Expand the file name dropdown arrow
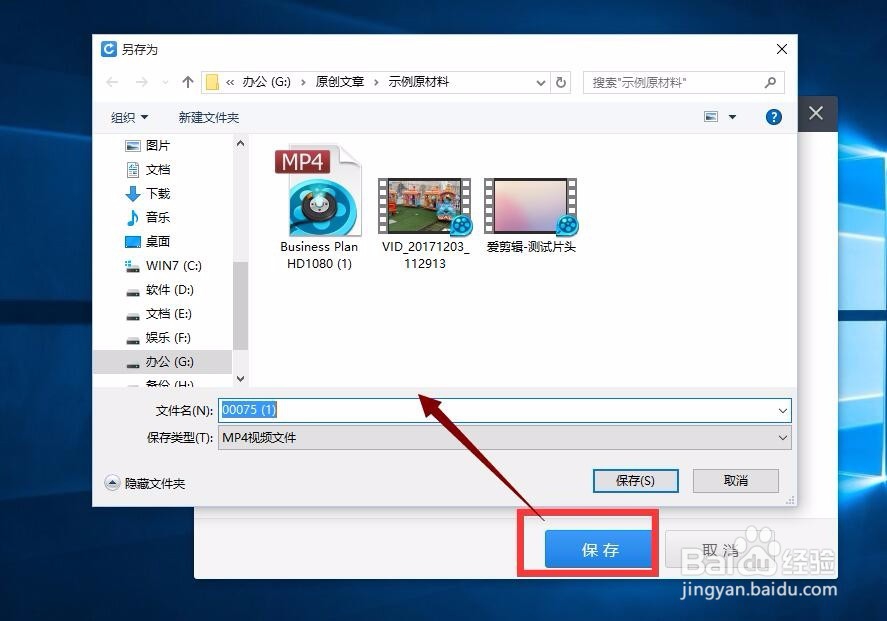887x621 pixels. [x=783, y=411]
